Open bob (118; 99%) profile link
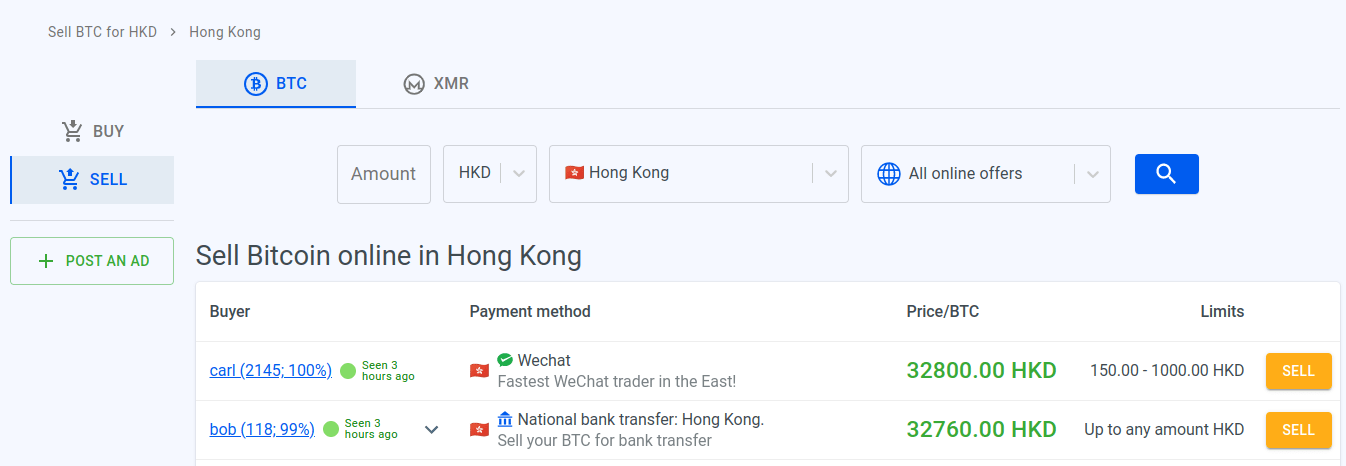Screen dimensions: 1346x466 pyautogui.click(x=262, y=430)
